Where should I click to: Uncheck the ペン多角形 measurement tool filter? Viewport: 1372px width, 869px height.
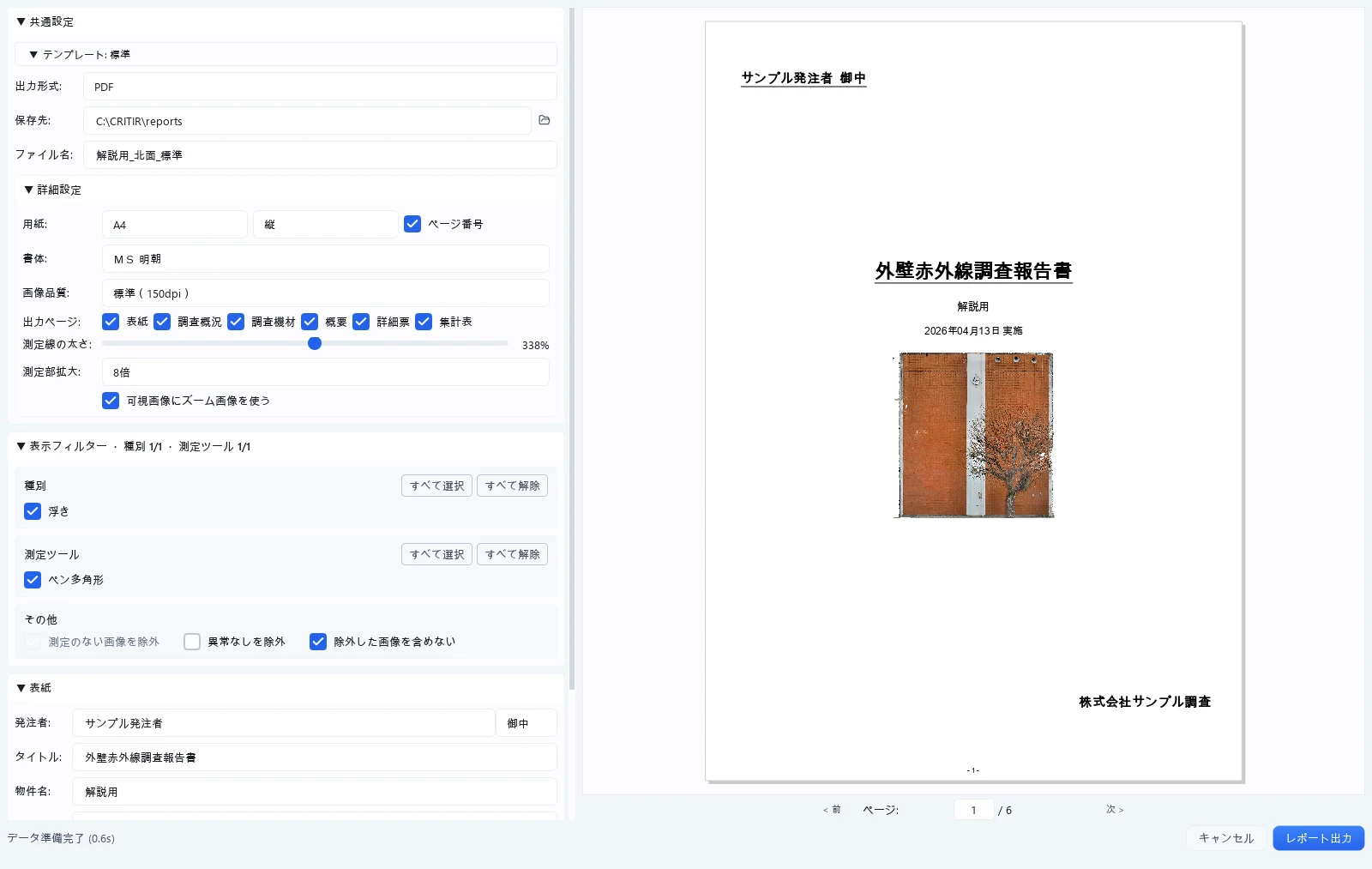33,580
